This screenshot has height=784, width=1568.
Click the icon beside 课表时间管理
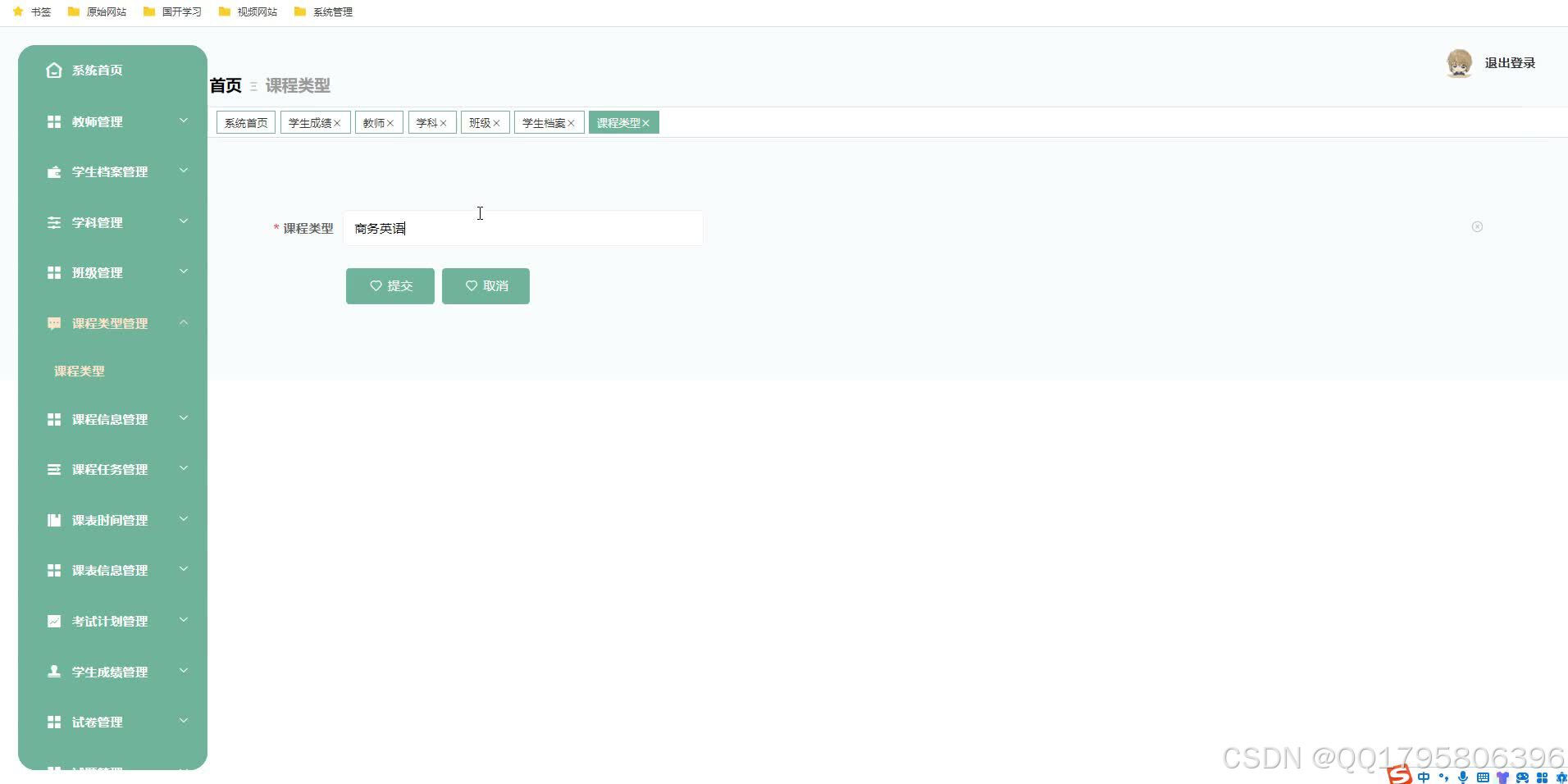point(54,520)
